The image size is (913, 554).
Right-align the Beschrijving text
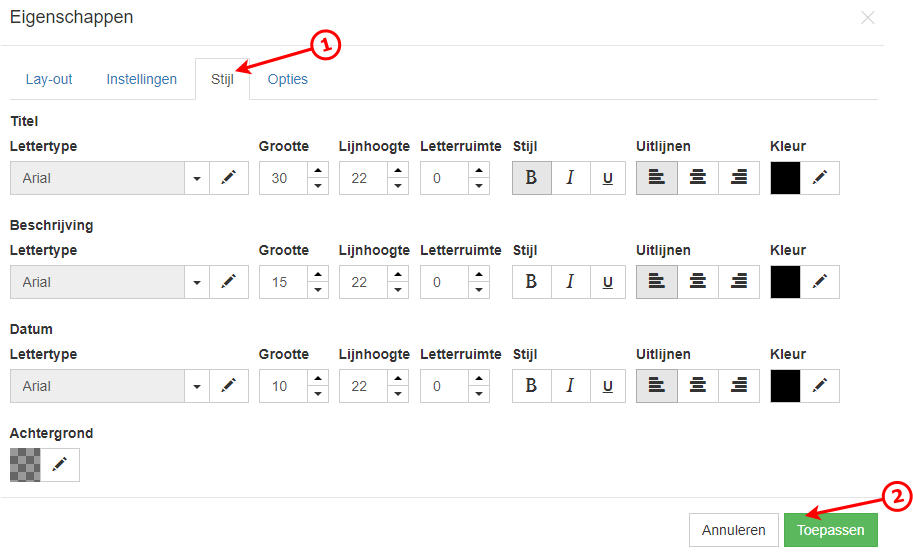[739, 282]
